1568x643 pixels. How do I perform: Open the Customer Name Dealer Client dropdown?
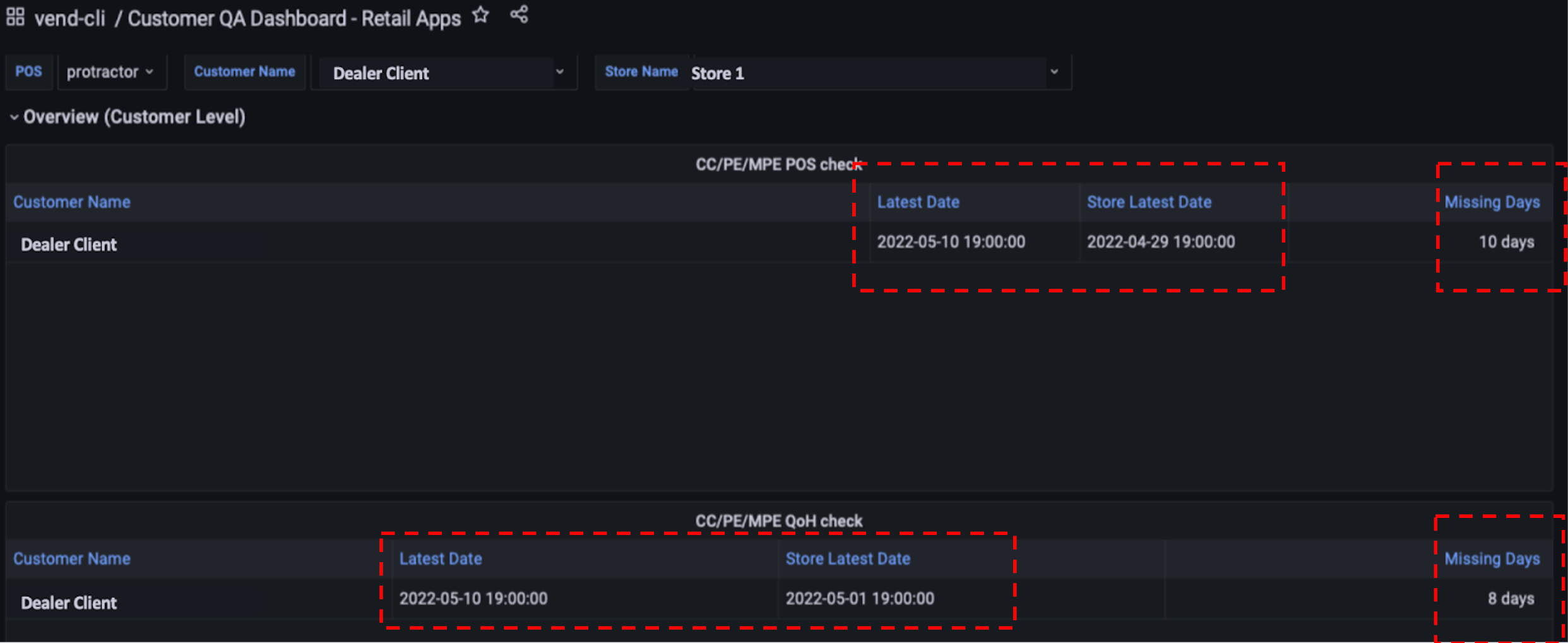445,73
